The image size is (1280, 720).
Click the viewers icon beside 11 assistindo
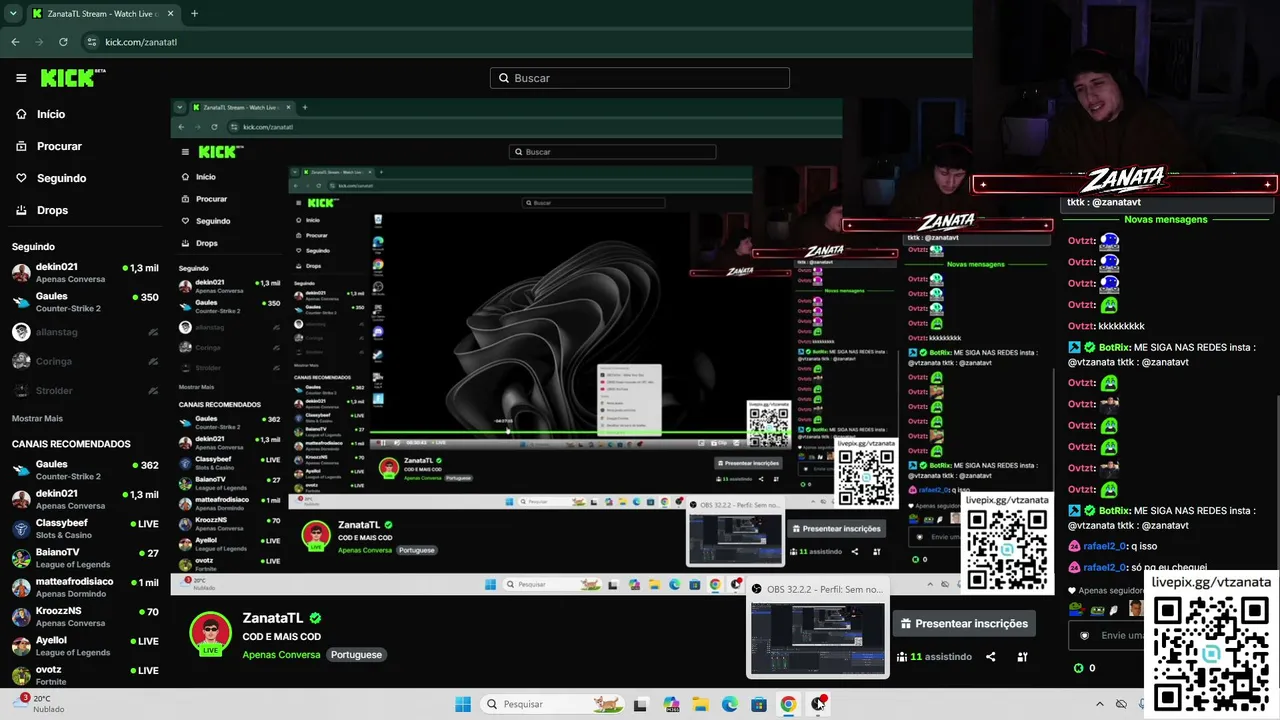click(x=903, y=657)
